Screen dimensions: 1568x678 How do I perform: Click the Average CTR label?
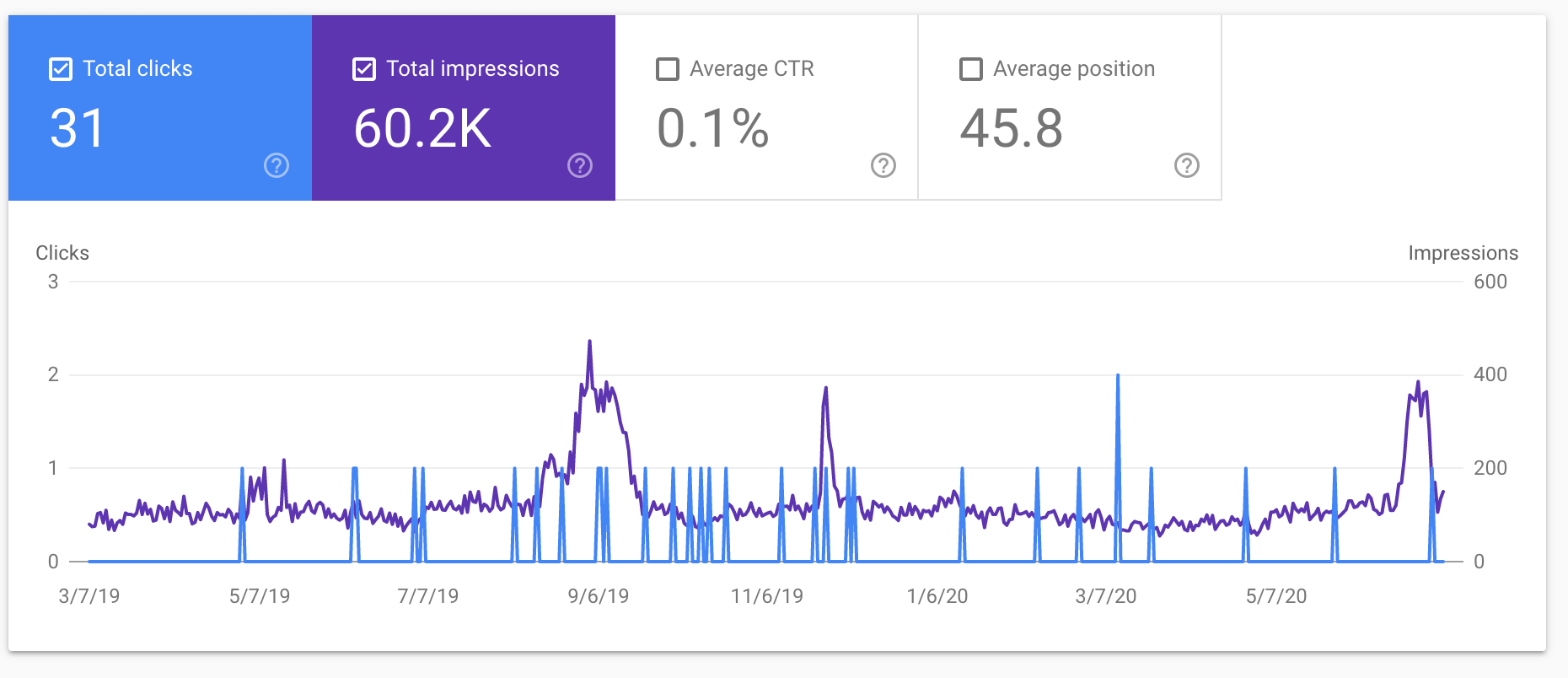click(x=752, y=69)
